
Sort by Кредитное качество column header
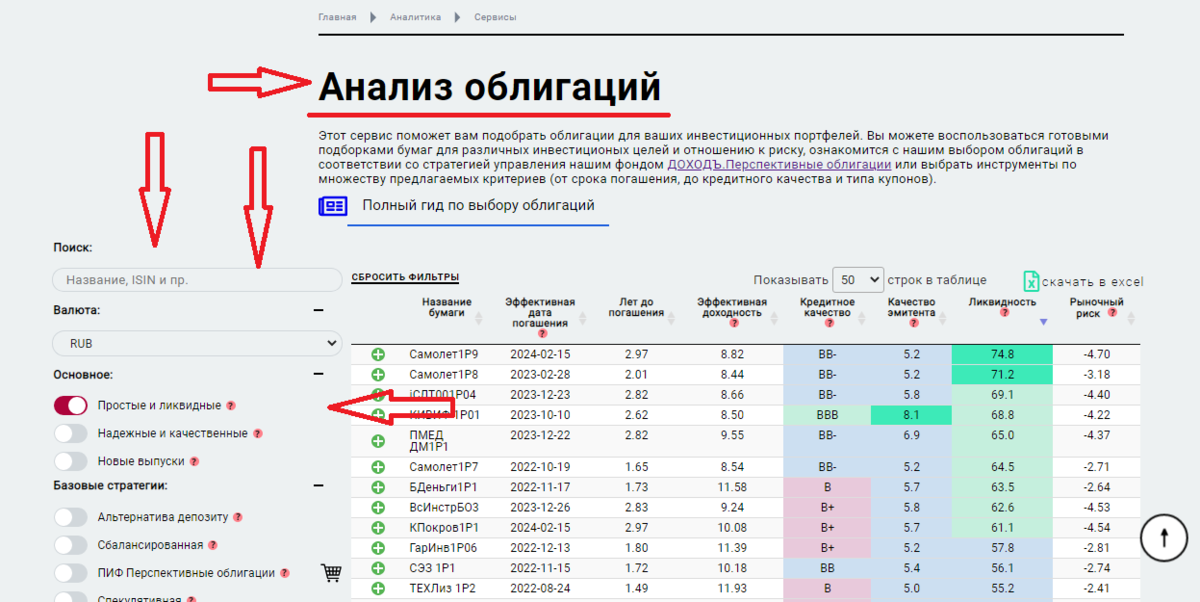(827, 307)
